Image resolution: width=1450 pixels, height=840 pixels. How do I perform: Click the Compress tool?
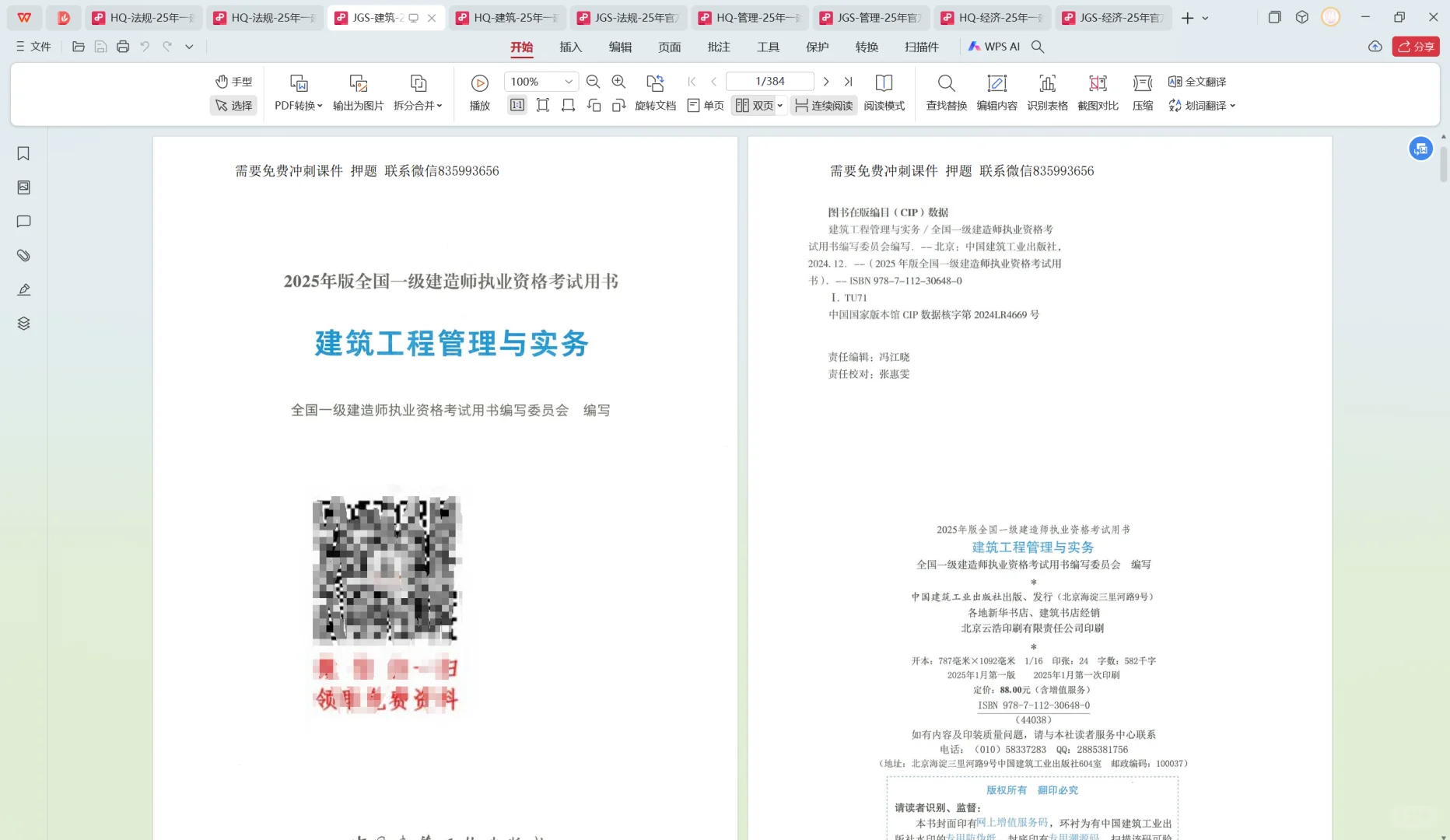1143,93
